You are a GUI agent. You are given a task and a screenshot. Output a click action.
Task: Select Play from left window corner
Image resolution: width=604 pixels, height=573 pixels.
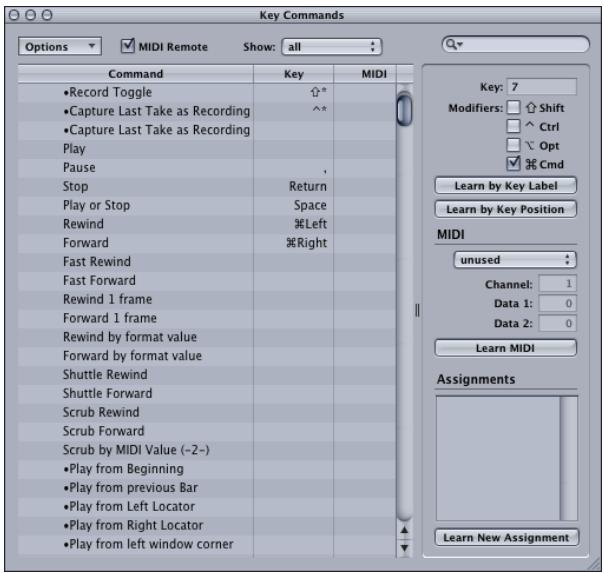pyautogui.click(x=206, y=544)
